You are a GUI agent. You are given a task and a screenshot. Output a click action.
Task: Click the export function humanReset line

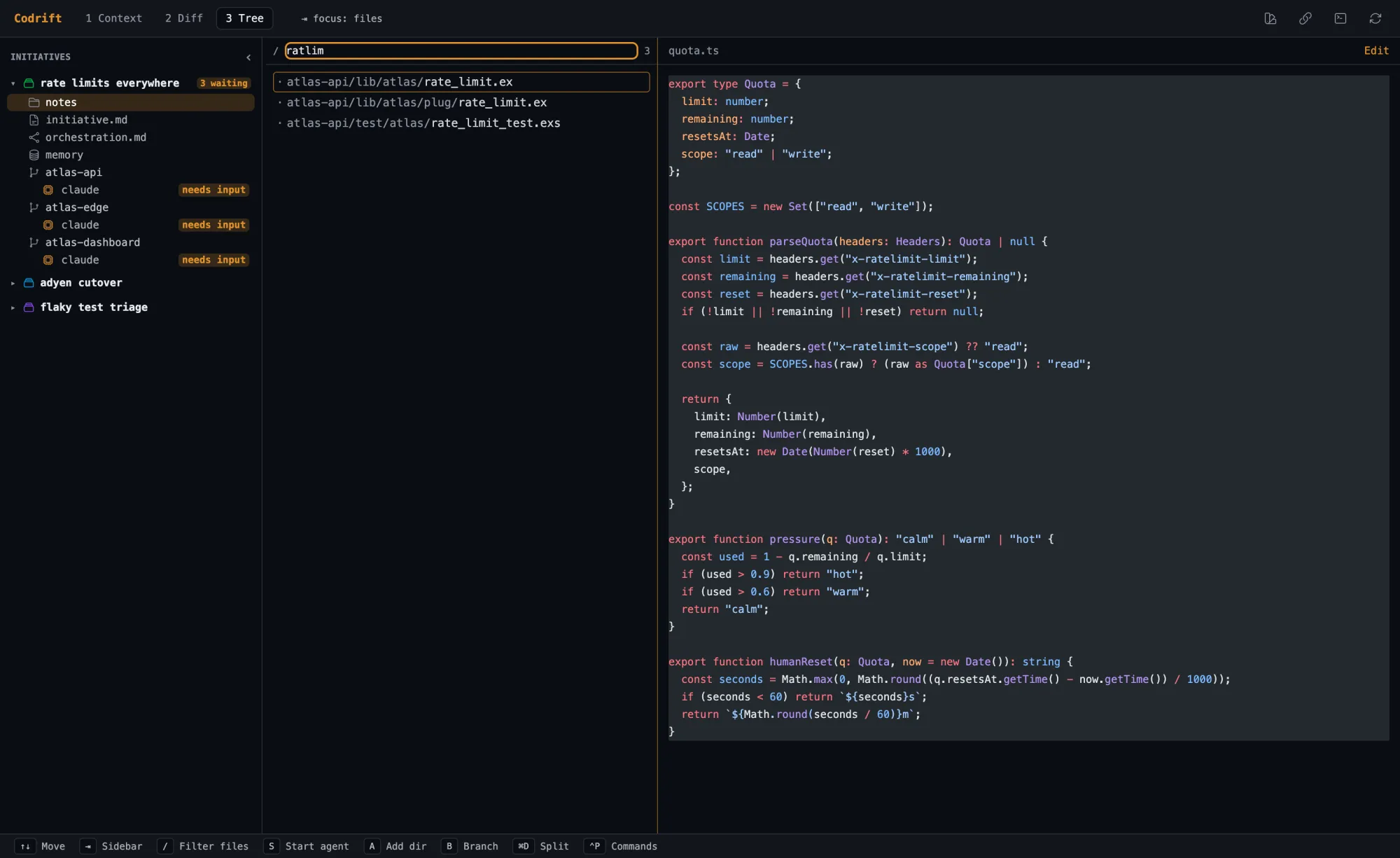pos(870,661)
